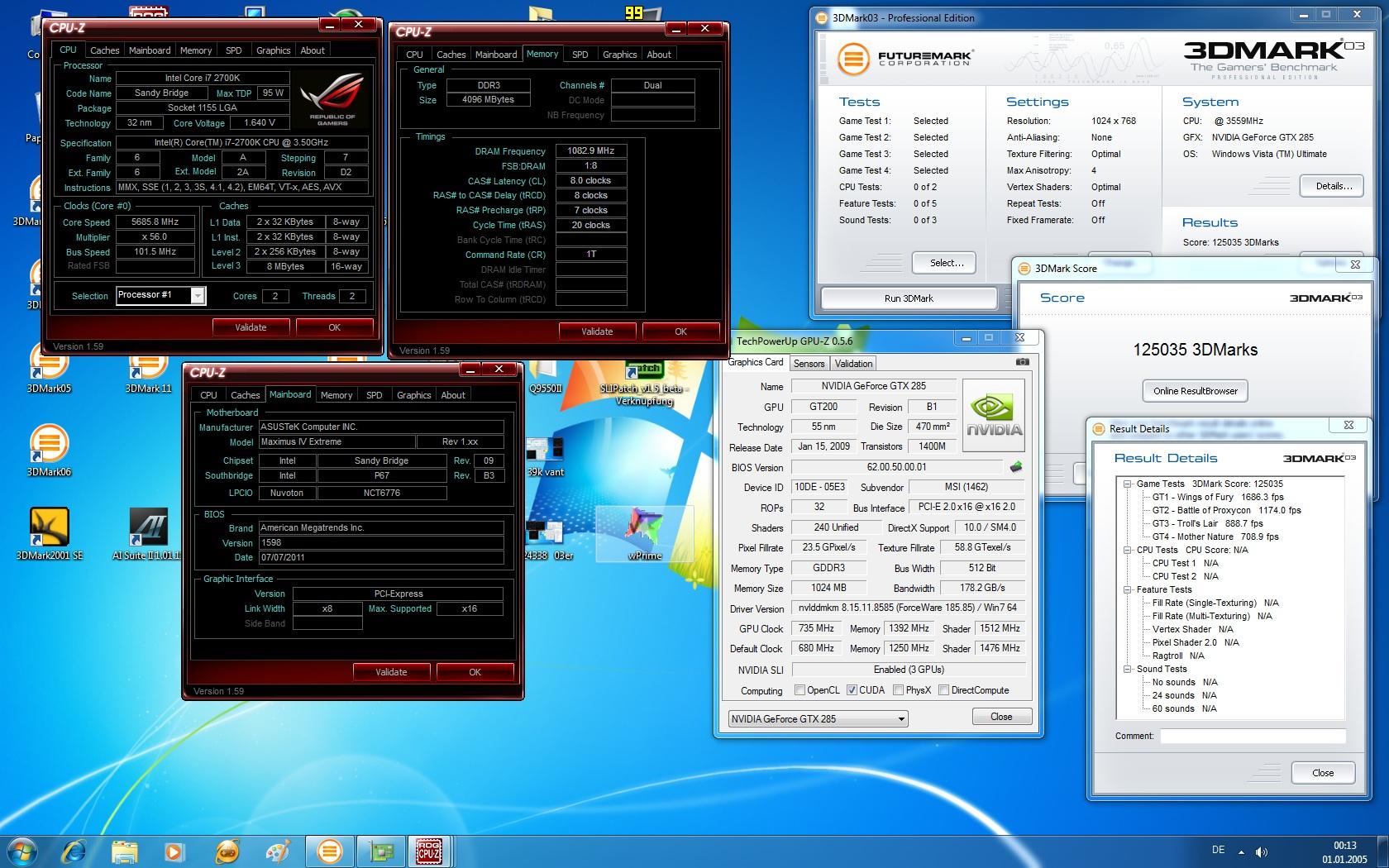Select GT2 - Battle of Proxycon result
1389x868 pixels.
1226,510
